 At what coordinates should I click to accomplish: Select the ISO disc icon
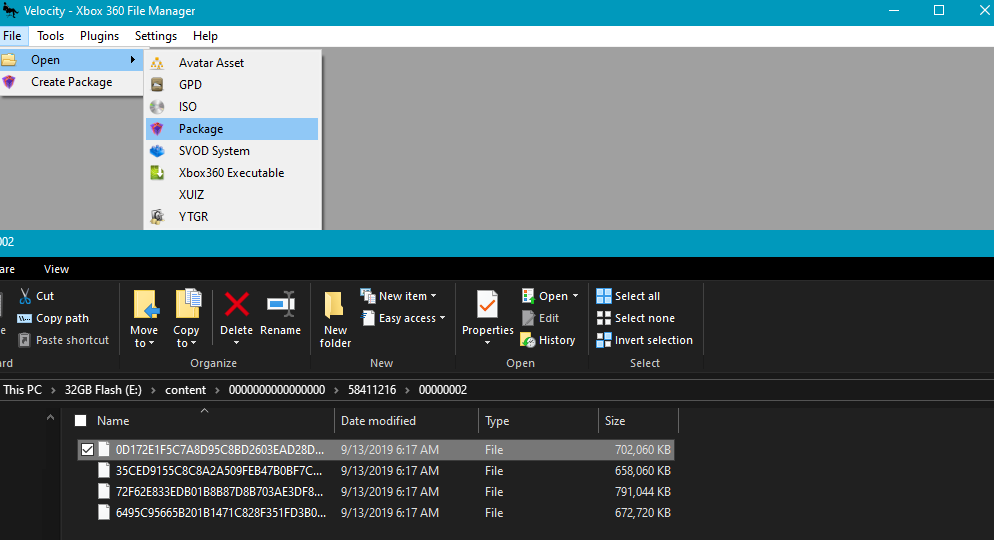(x=157, y=106)
